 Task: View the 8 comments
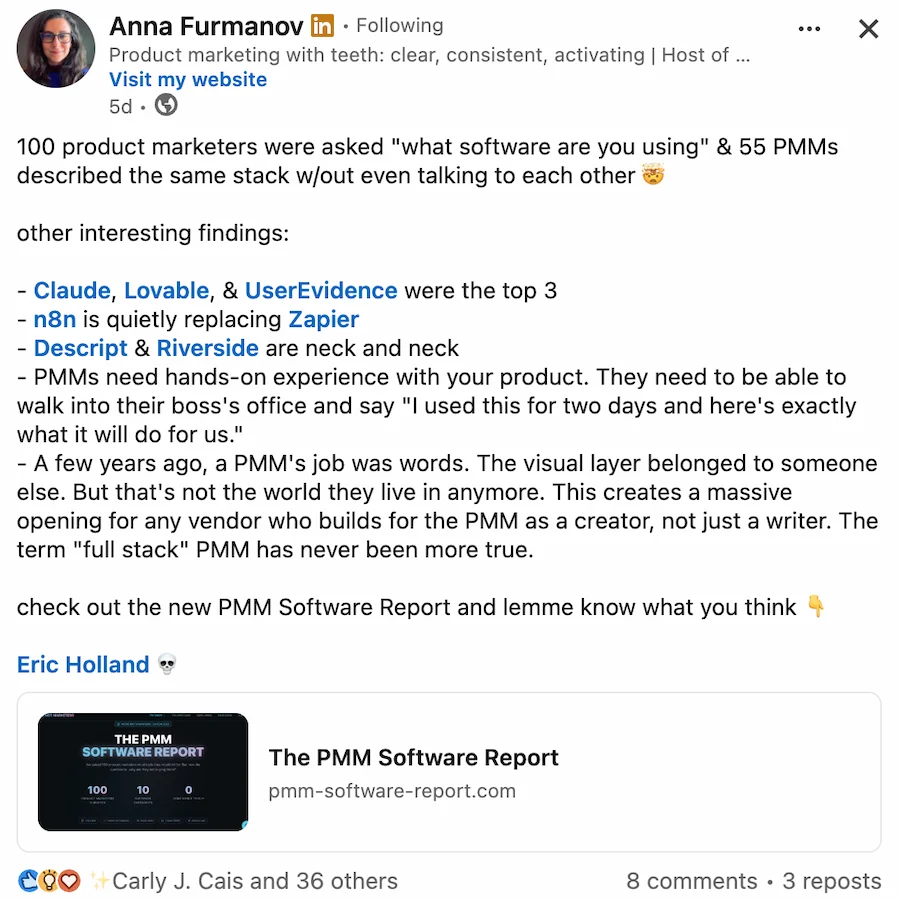(691, 881)
